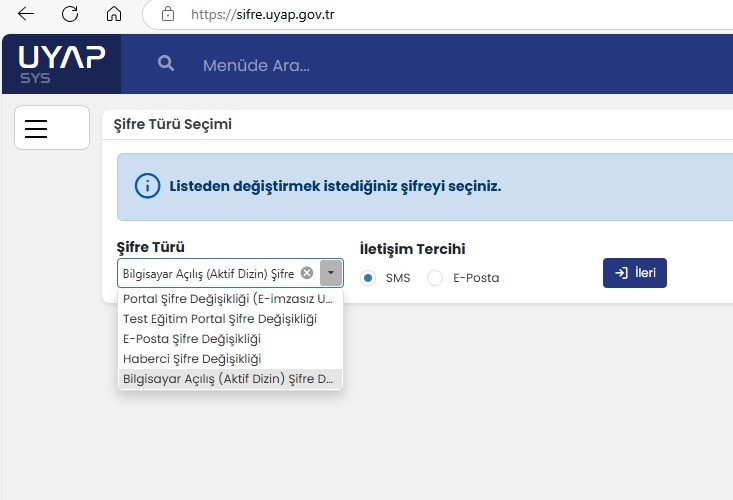733x500 pixels.
Task: Select the SMS radio button
Action: coord(368,278)
